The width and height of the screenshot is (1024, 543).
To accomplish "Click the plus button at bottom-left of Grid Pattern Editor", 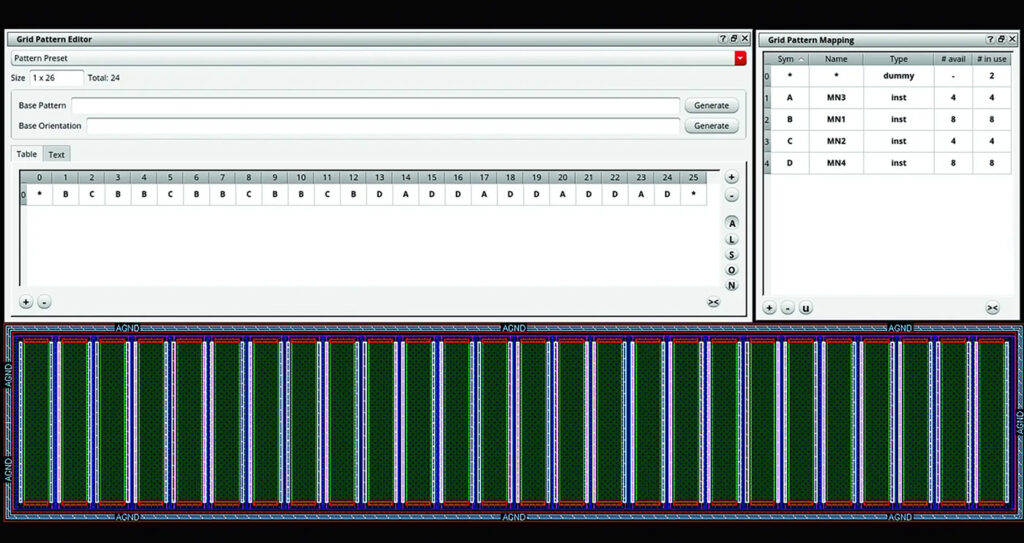I will (x=26, y=302).
